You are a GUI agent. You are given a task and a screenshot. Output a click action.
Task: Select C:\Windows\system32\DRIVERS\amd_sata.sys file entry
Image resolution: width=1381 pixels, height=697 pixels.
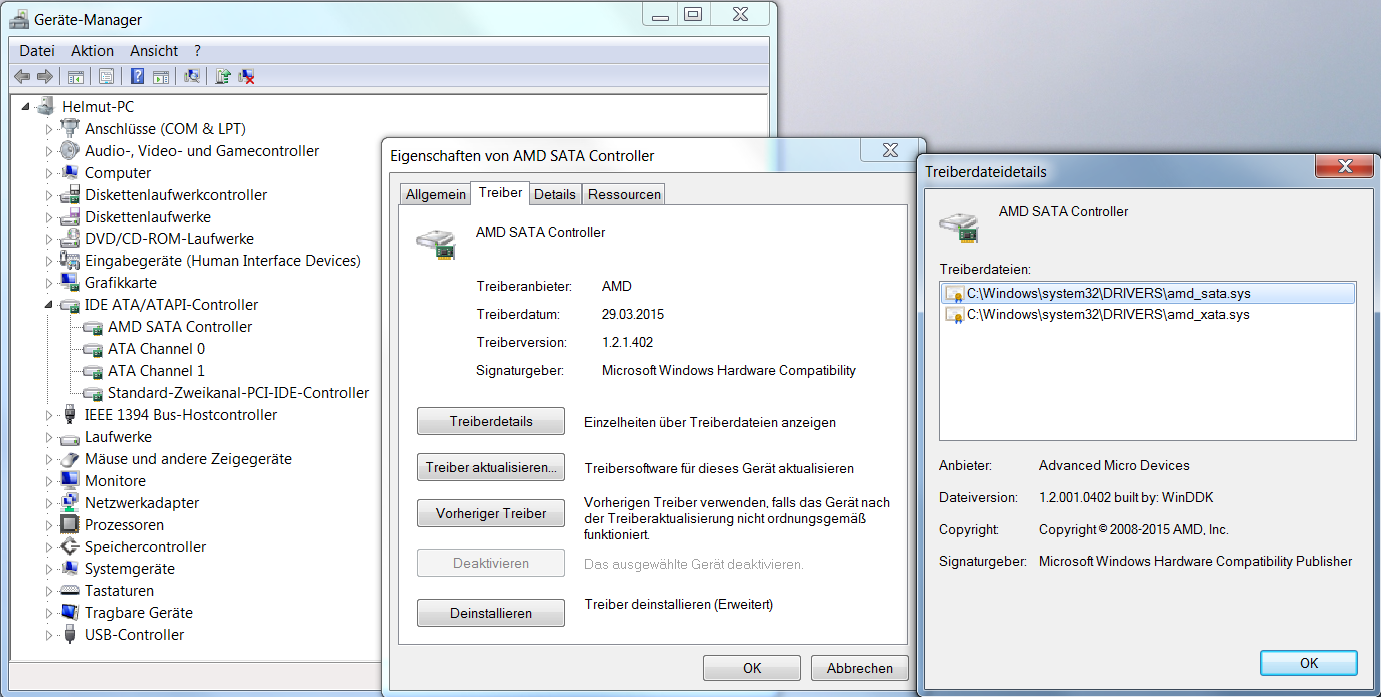click(1147, 294)
